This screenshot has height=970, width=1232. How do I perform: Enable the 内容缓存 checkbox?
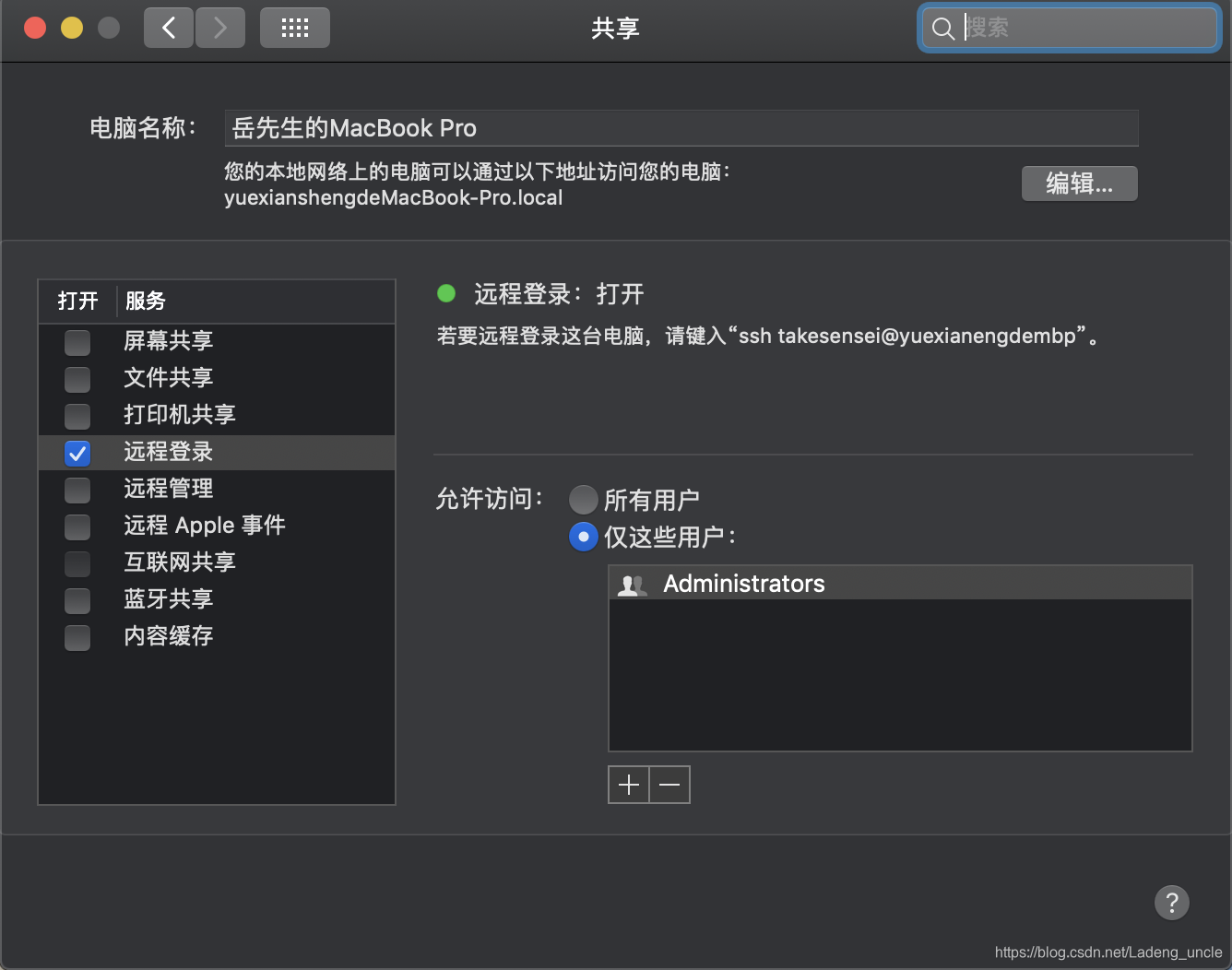point(77,637)
